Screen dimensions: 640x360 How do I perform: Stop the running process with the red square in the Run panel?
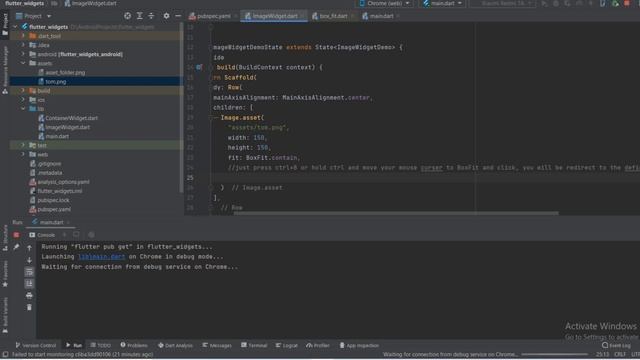pos(16,235)
